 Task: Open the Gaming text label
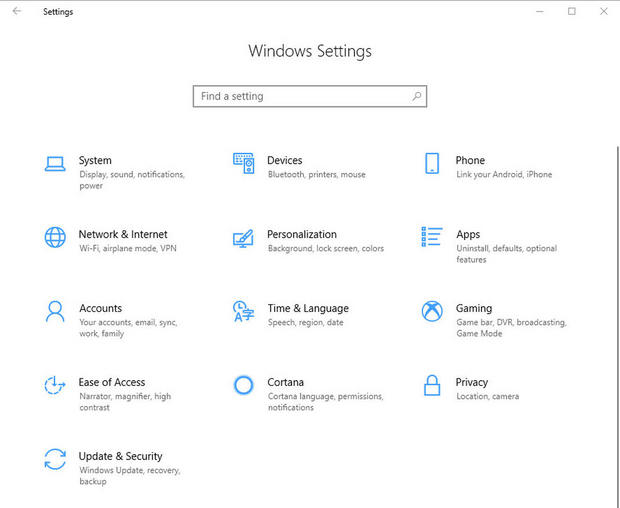[x=474, y=308]
